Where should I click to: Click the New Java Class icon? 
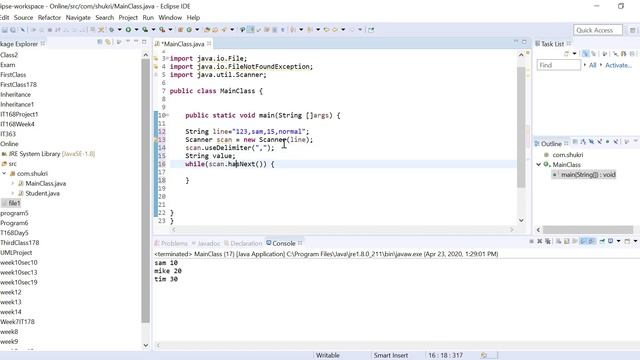[189, 30]
